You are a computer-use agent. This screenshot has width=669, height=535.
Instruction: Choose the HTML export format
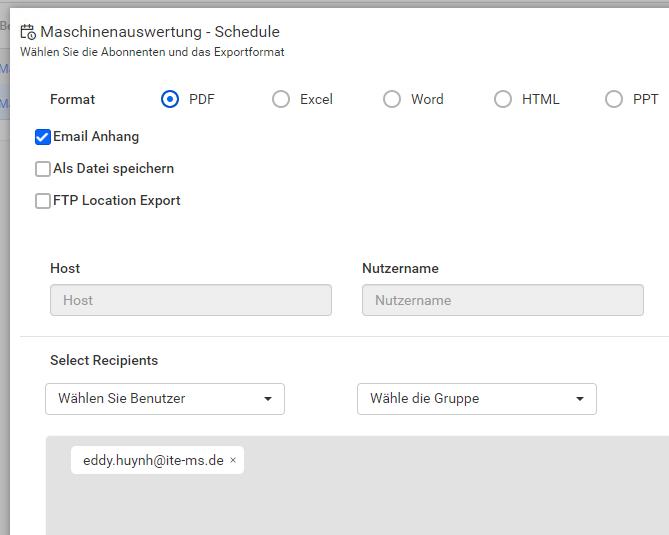click(503, 99)
